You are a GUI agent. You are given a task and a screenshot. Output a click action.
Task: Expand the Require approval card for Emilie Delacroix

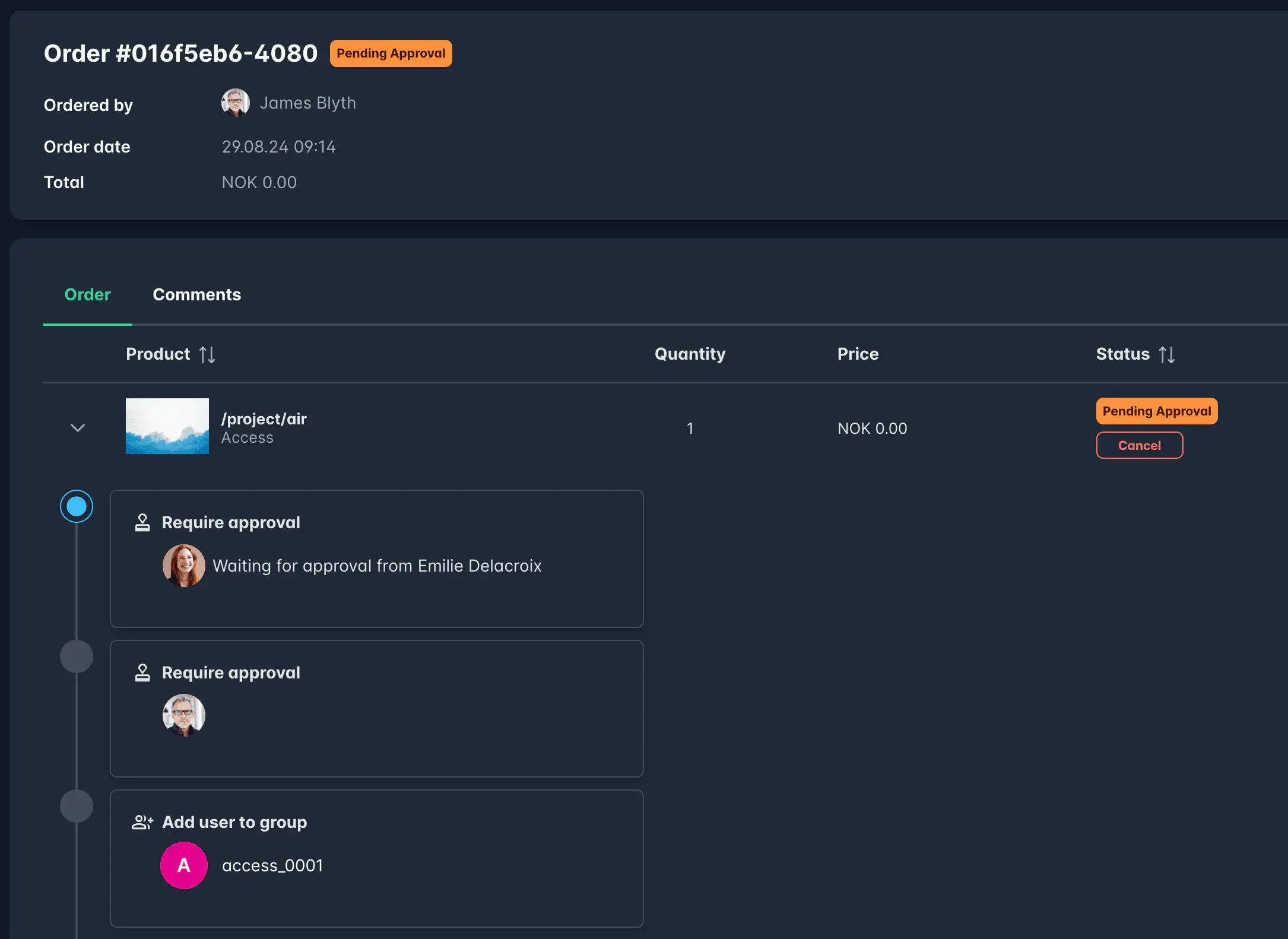pyautogui.click(x=377, y=559)
